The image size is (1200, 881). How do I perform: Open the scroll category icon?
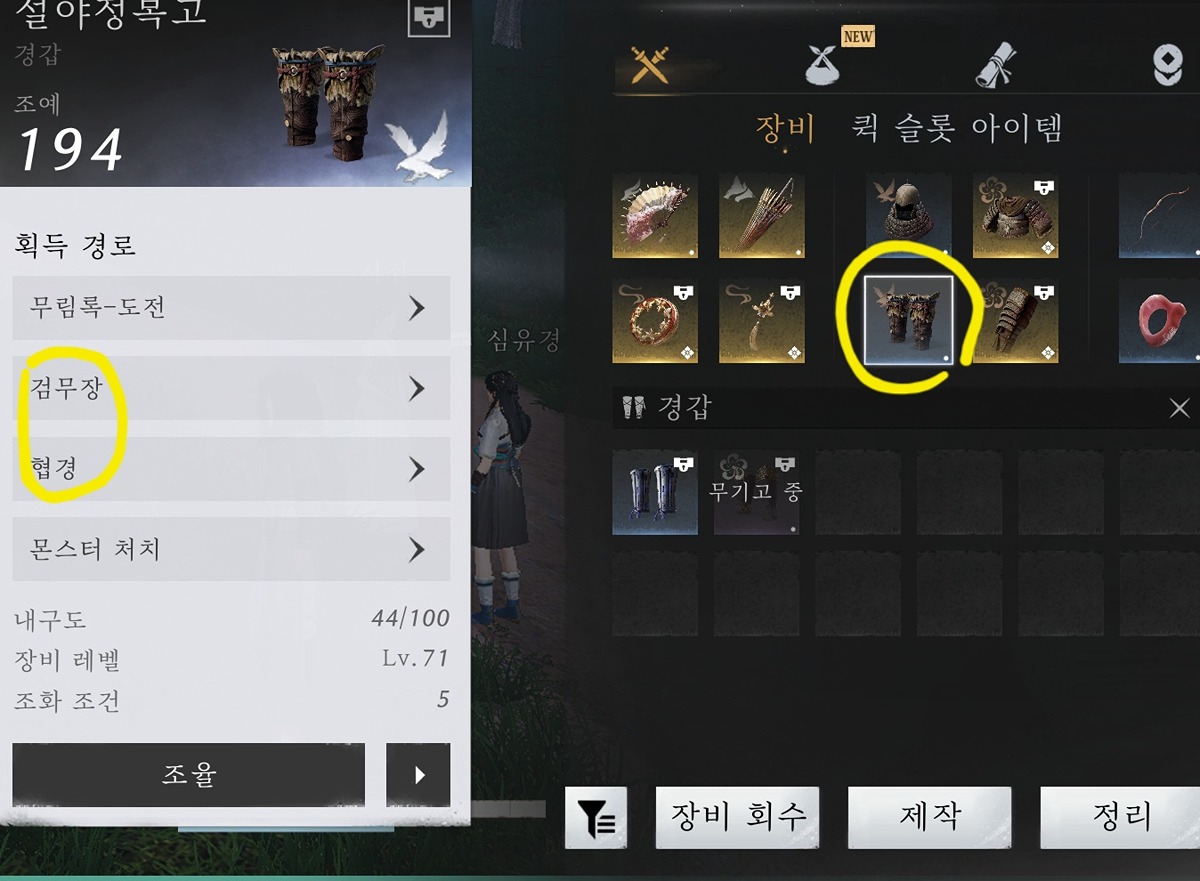[996, 63]
